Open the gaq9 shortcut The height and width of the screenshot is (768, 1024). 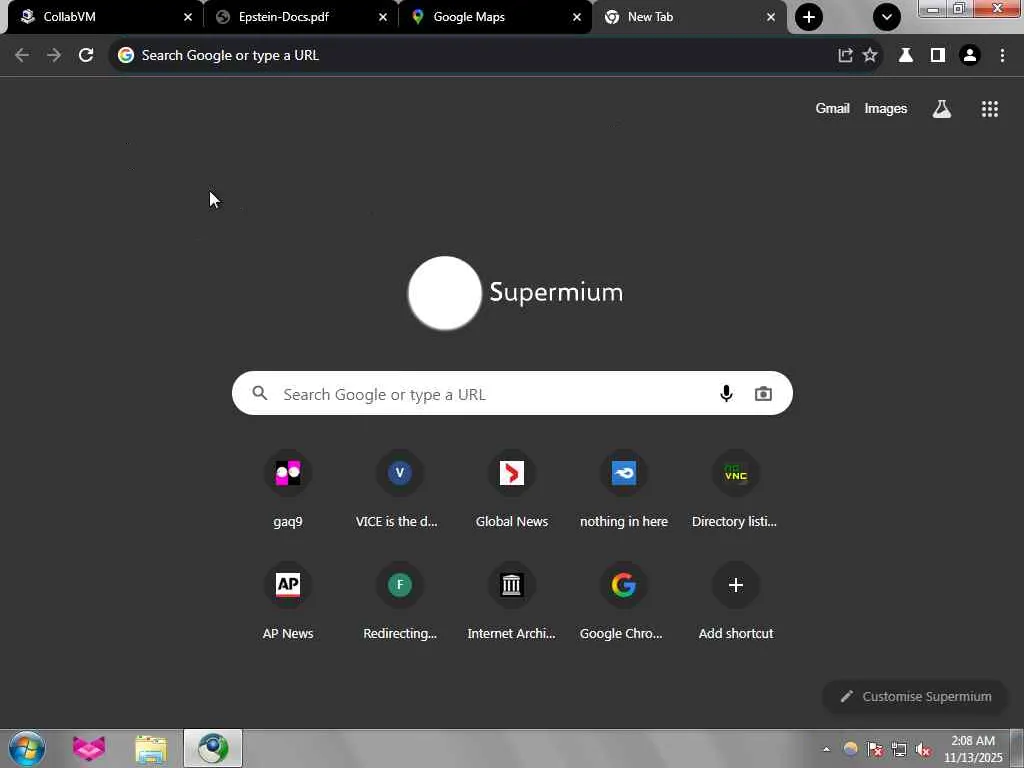(288, 490)
